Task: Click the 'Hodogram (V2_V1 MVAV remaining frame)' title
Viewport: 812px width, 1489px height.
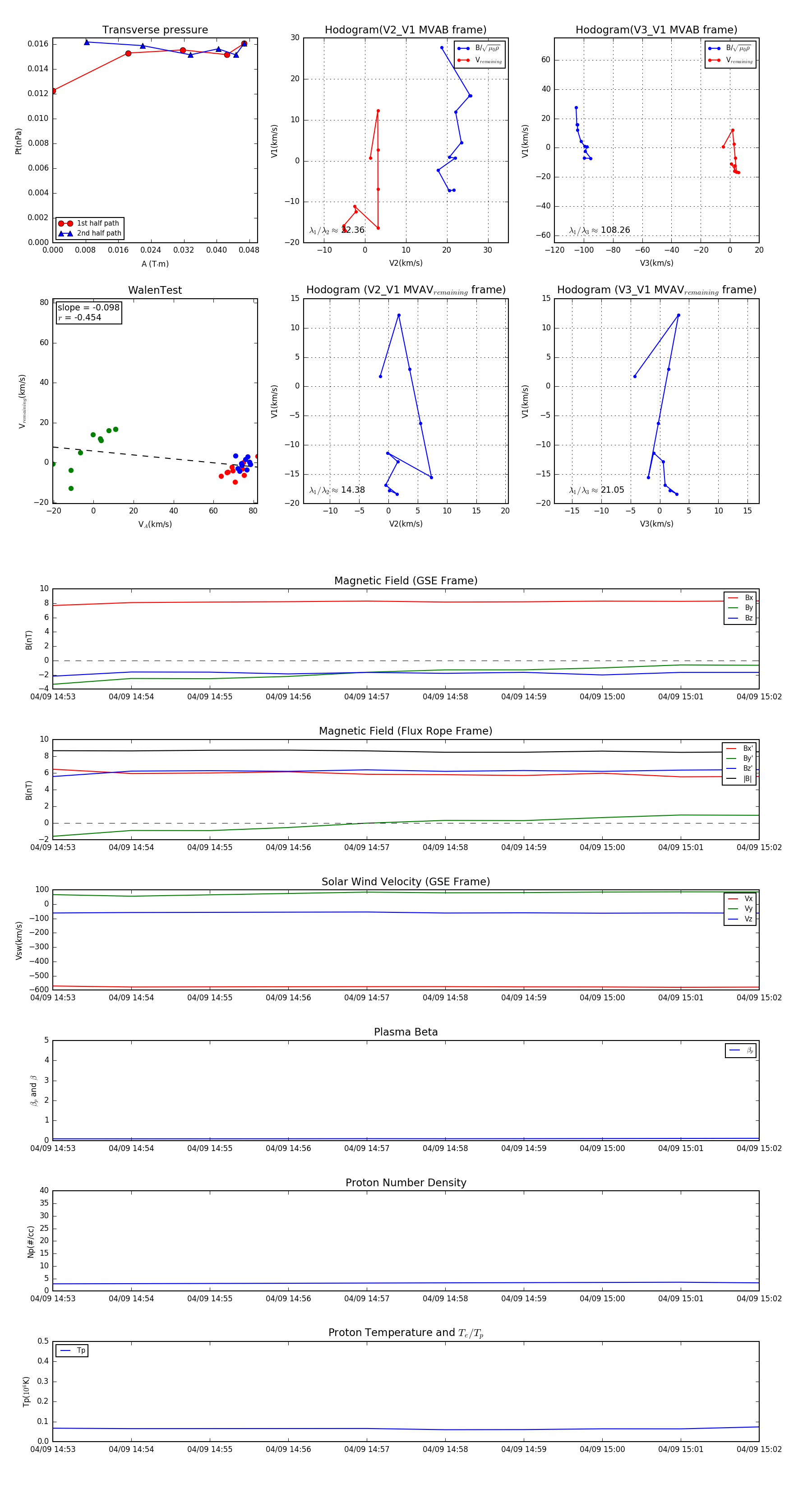Action: [406, 290]
